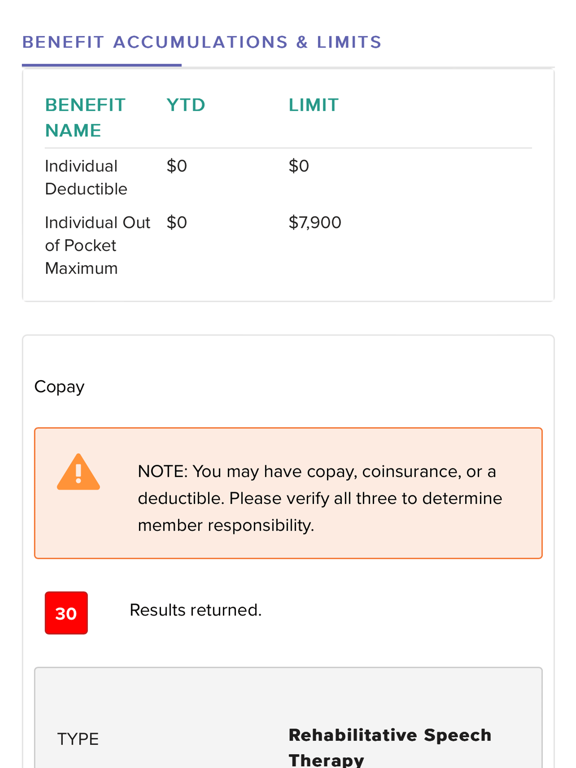Click the orange warning triangle icon
The image size is (576, 768).
tap(78, 472)
